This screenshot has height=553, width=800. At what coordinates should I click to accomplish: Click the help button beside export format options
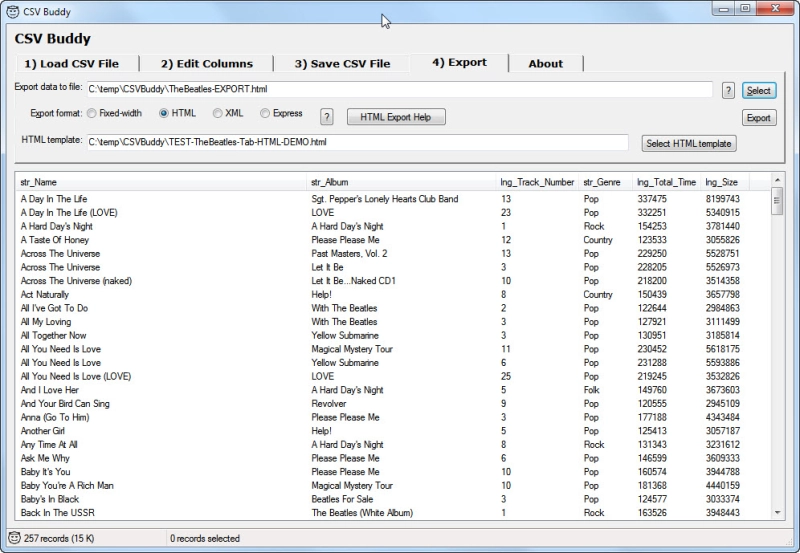click(327, 117)
